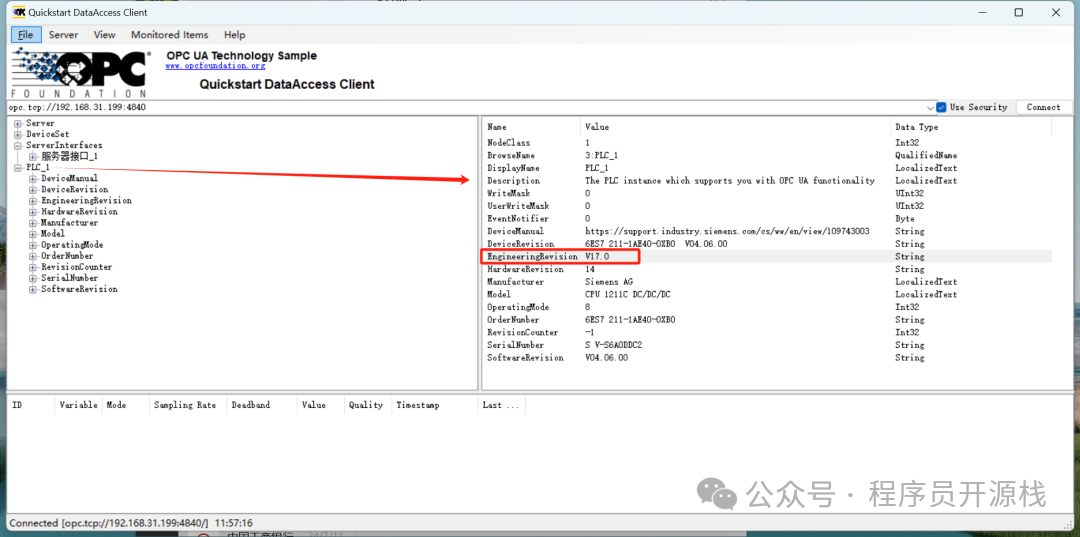Screen dimensions: 1080x537
Task: Expand the RevisionCounter tree node
Action: [x=32, y=266]
